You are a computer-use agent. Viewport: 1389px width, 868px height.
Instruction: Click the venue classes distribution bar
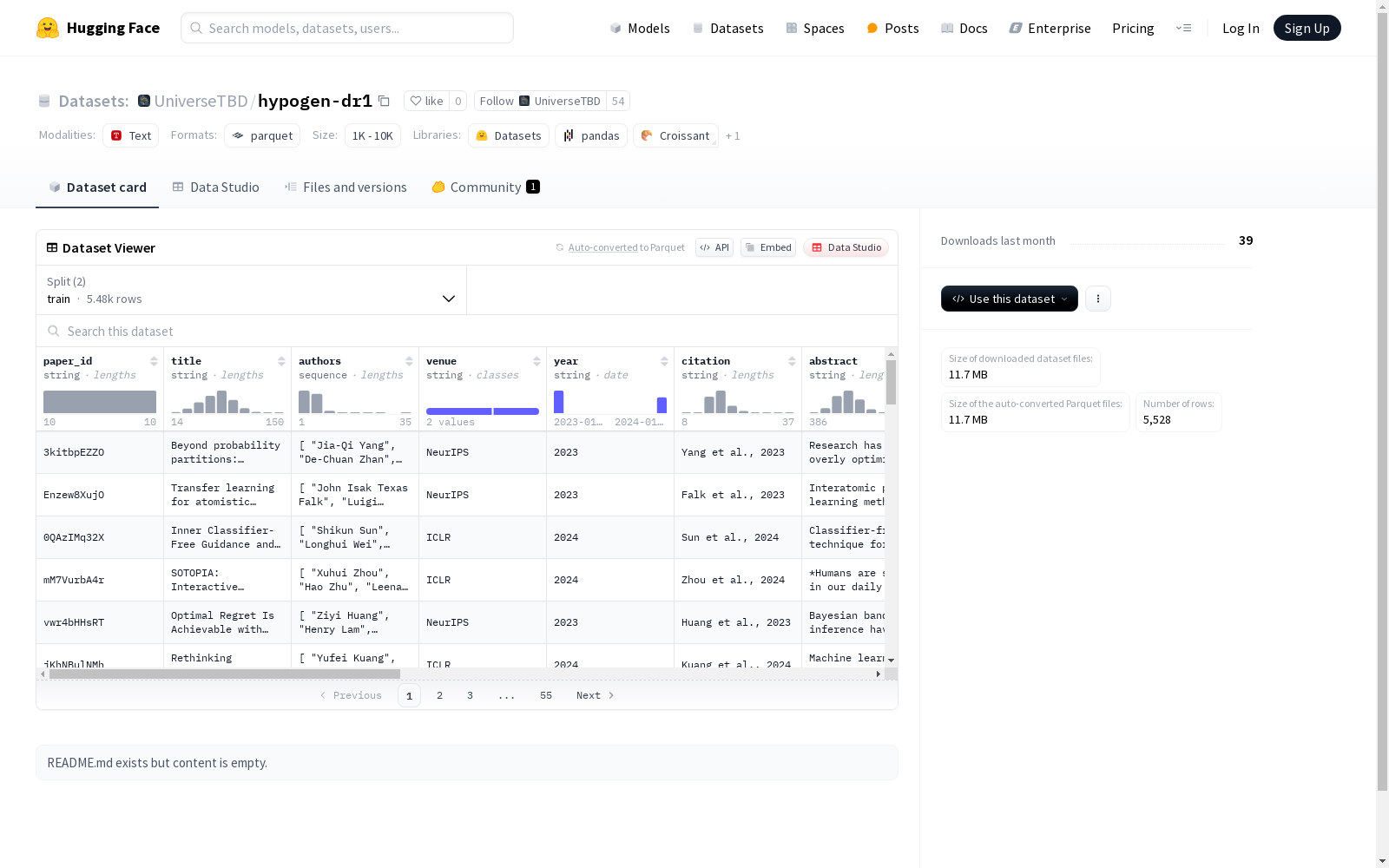click(x=483, y=411)
